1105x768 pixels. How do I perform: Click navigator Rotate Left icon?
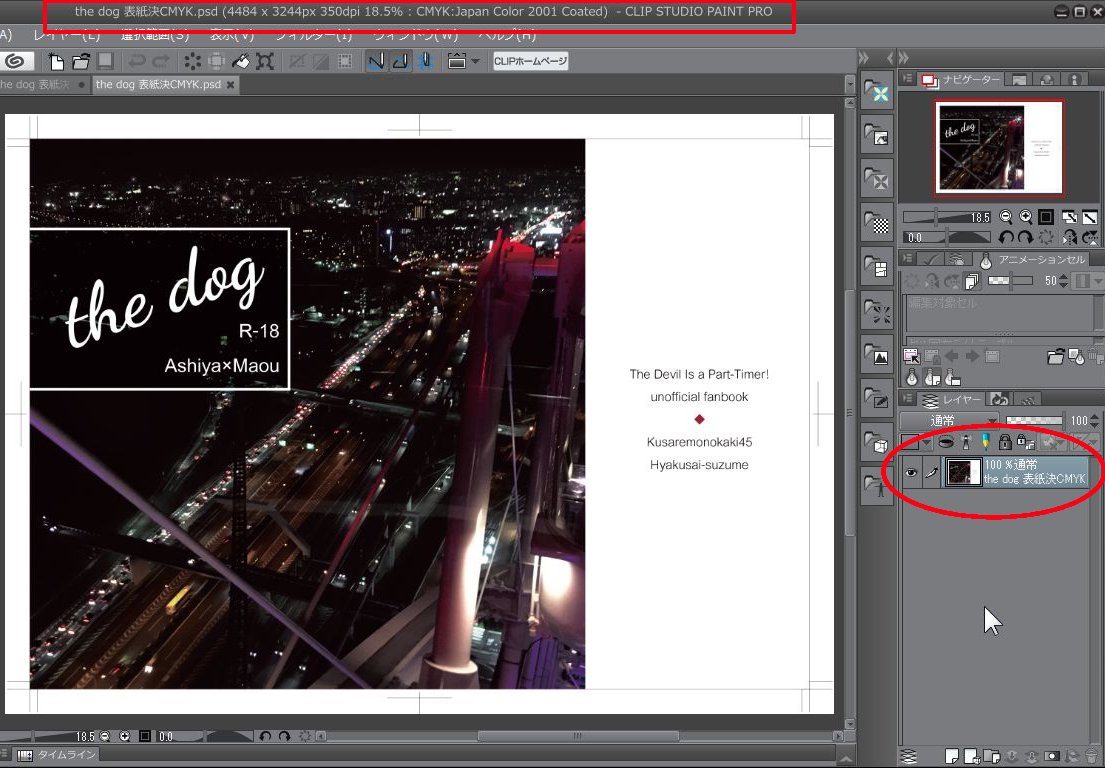pyautogui.click(x=1006, y=237)
